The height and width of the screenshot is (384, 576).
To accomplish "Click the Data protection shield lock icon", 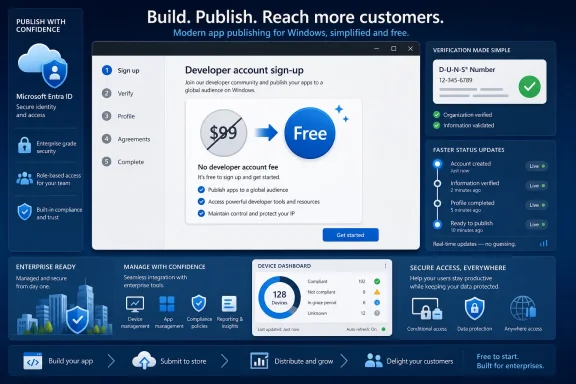I will click(474, 308).
